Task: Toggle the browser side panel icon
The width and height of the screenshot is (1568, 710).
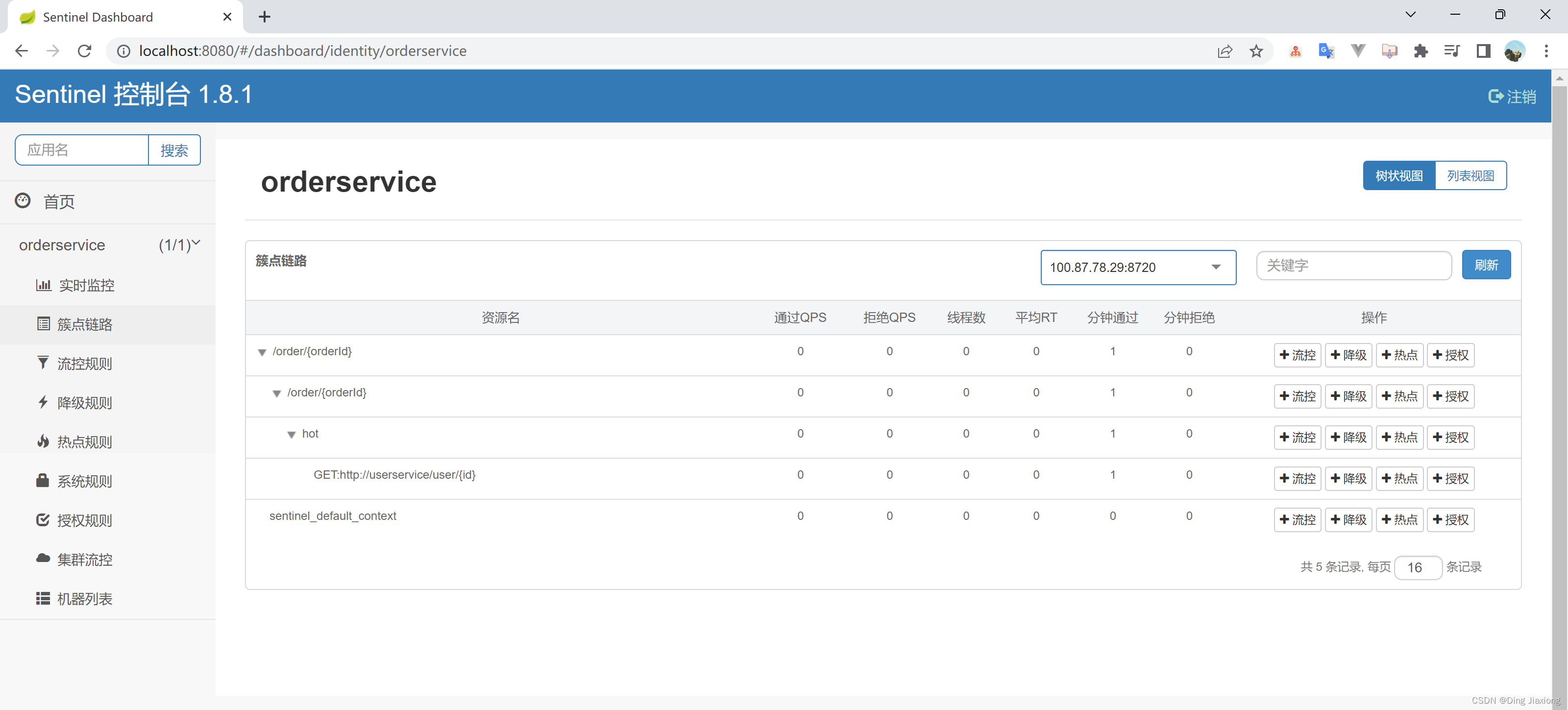Action: 1483,51
